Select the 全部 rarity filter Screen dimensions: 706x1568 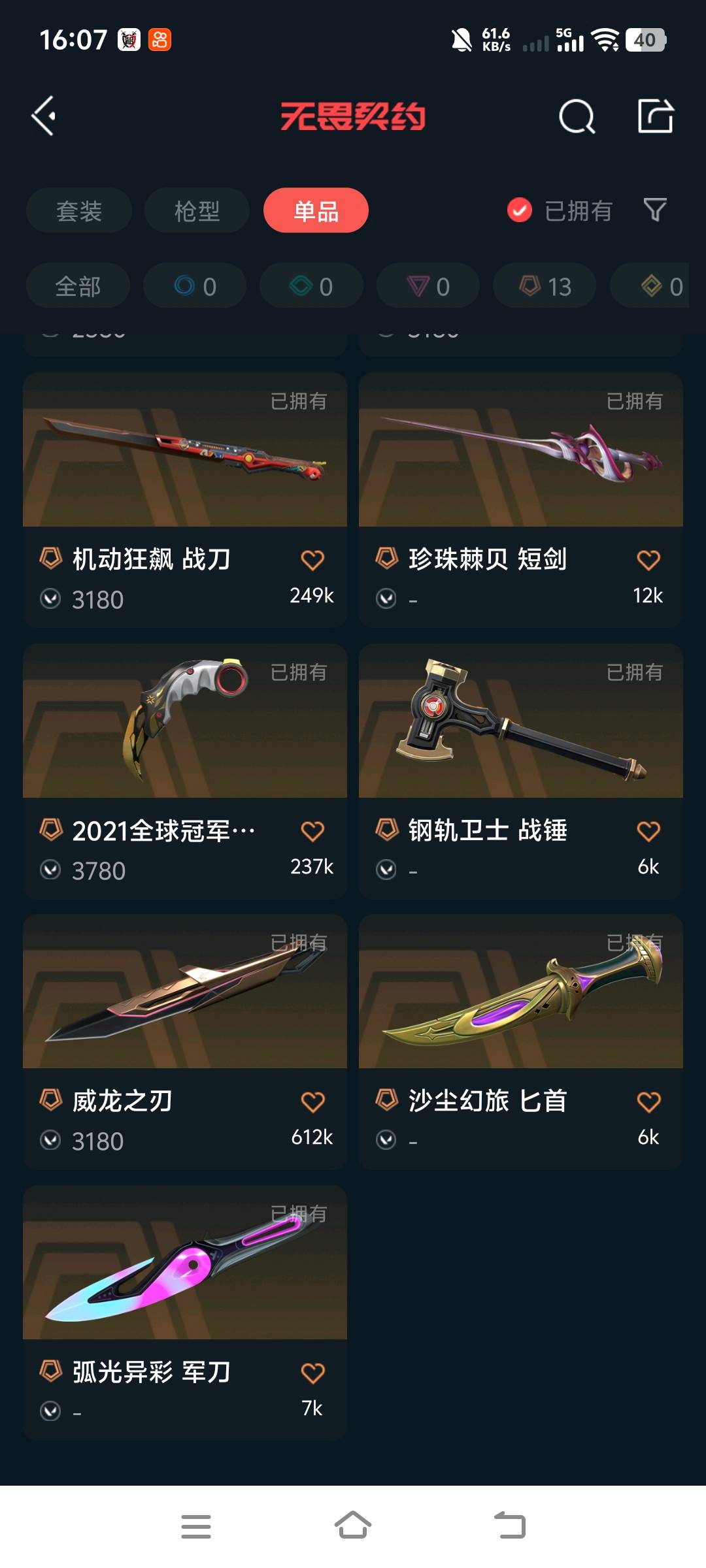tap(78, 286)
